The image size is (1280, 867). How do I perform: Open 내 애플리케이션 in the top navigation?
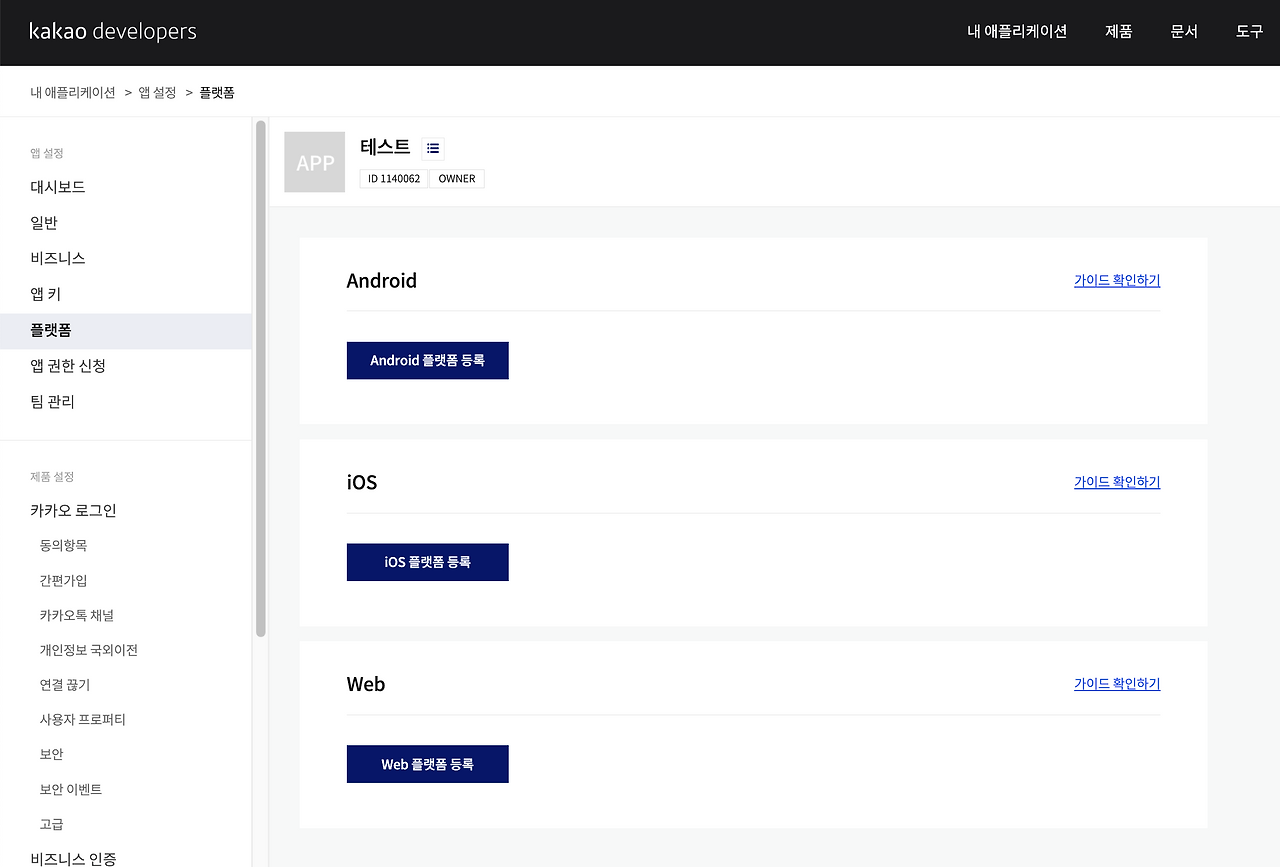pyautogui.click(x=1016, y=32)
